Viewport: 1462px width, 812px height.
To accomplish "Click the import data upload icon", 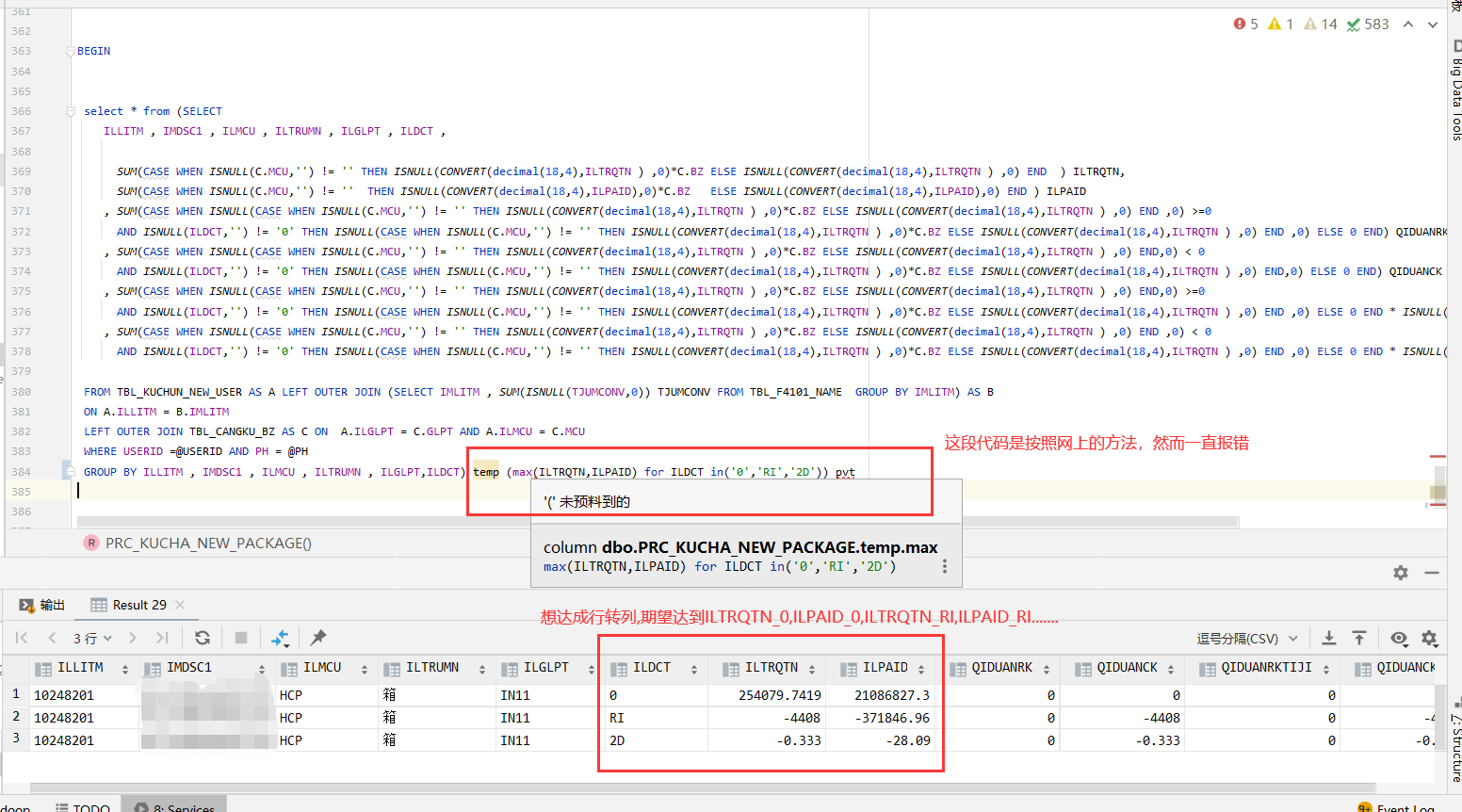I will coord(1359,638).
